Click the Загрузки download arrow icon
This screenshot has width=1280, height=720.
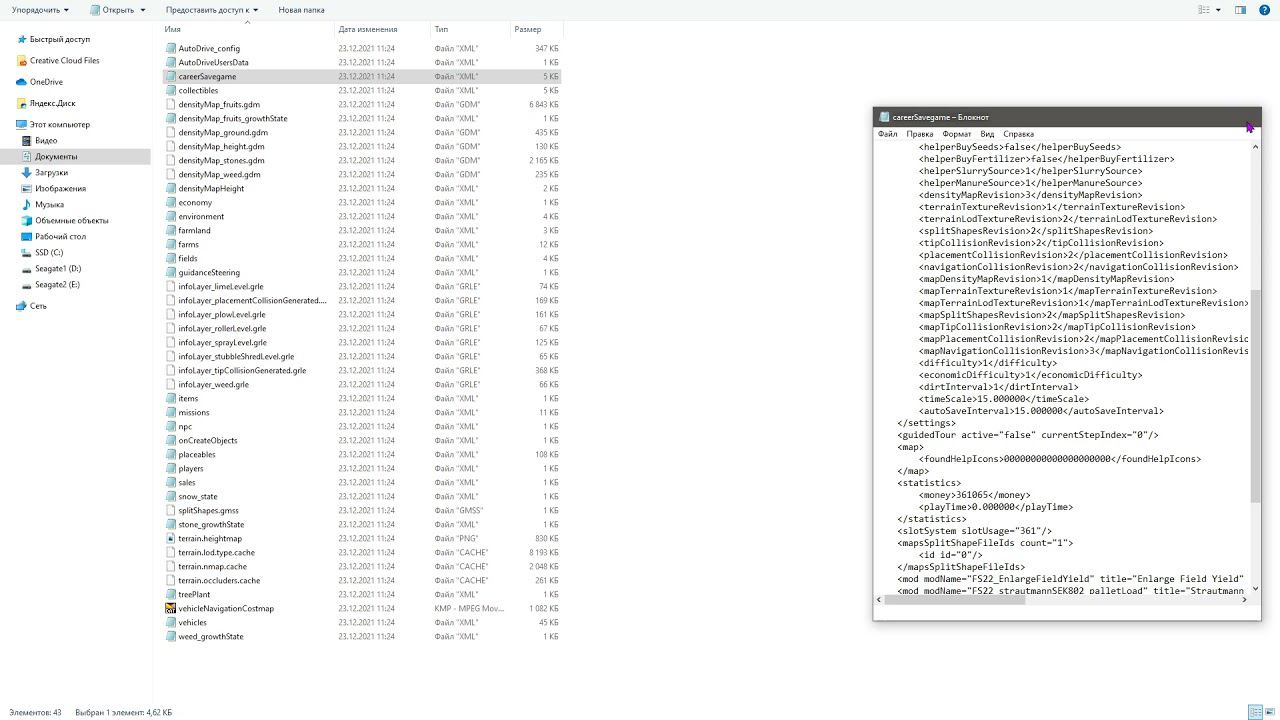pos(27,172)
